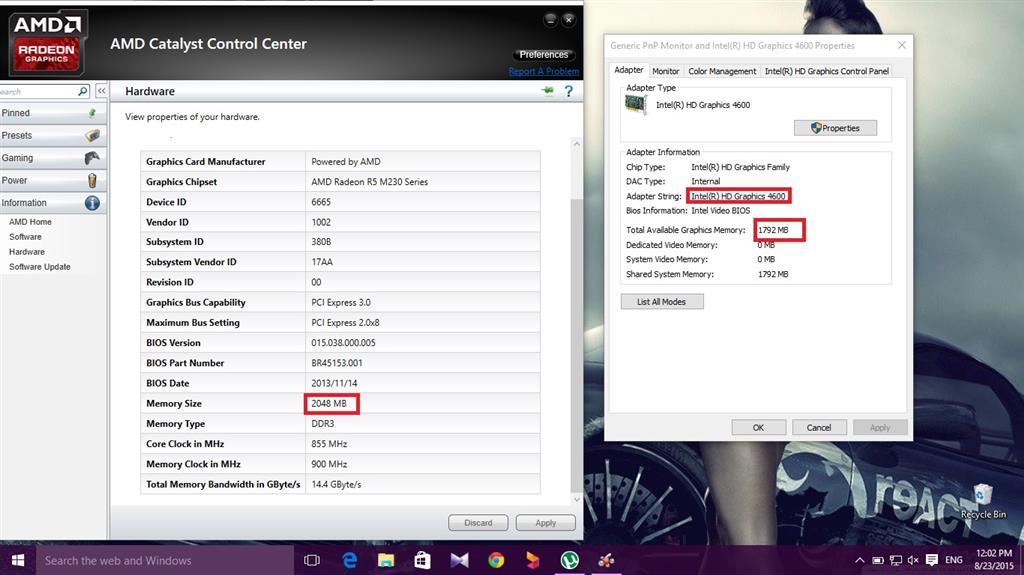Collapse the sidebar with double-arrow button

pyautogui.click(x=101, y=91)
